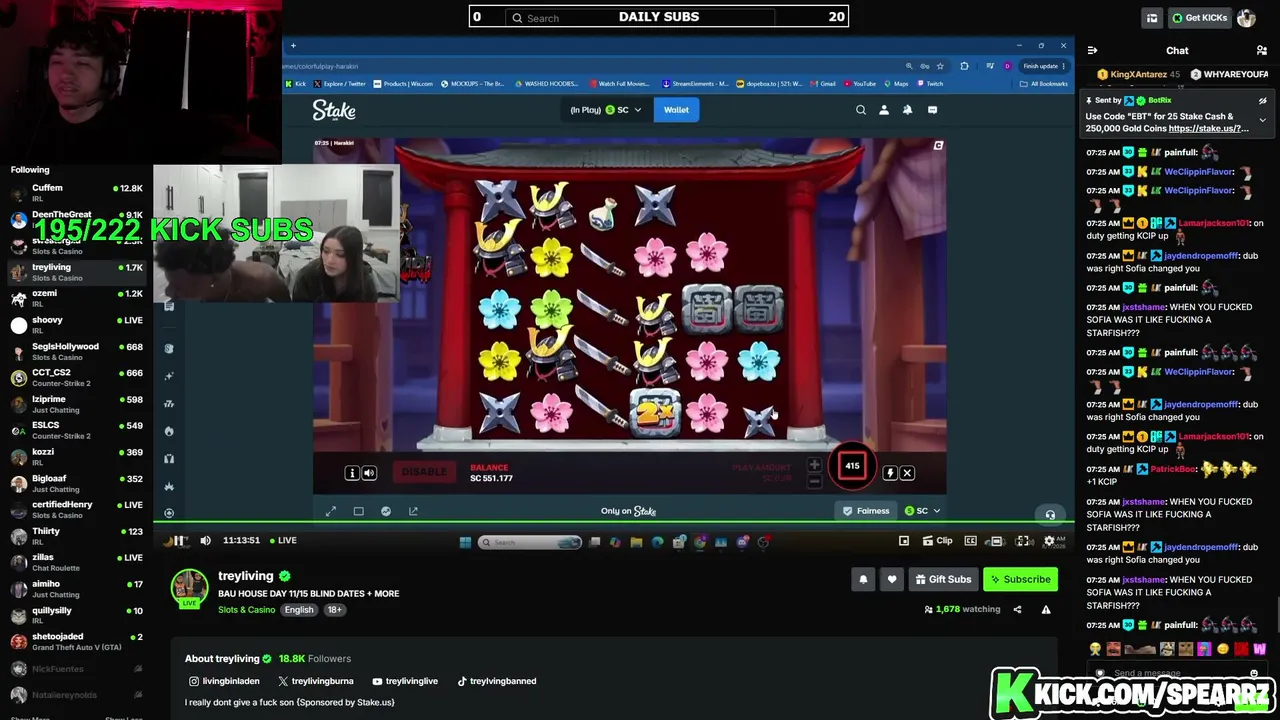The height and width of the screenshot is (720, 1280).
Task: Open the Fairness button
Action: (x=865, y=511)
